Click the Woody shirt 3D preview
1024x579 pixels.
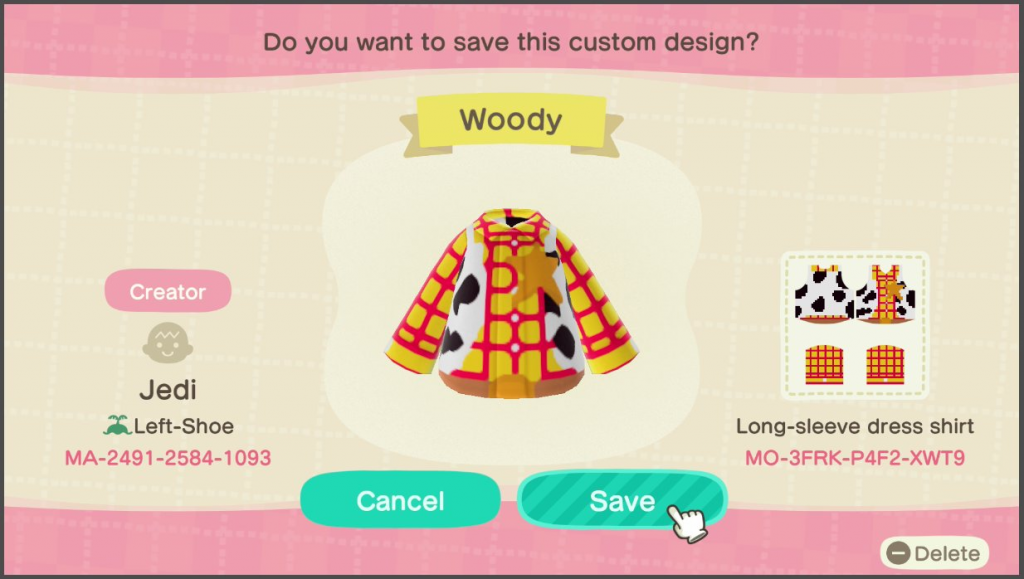pos(511,304)
